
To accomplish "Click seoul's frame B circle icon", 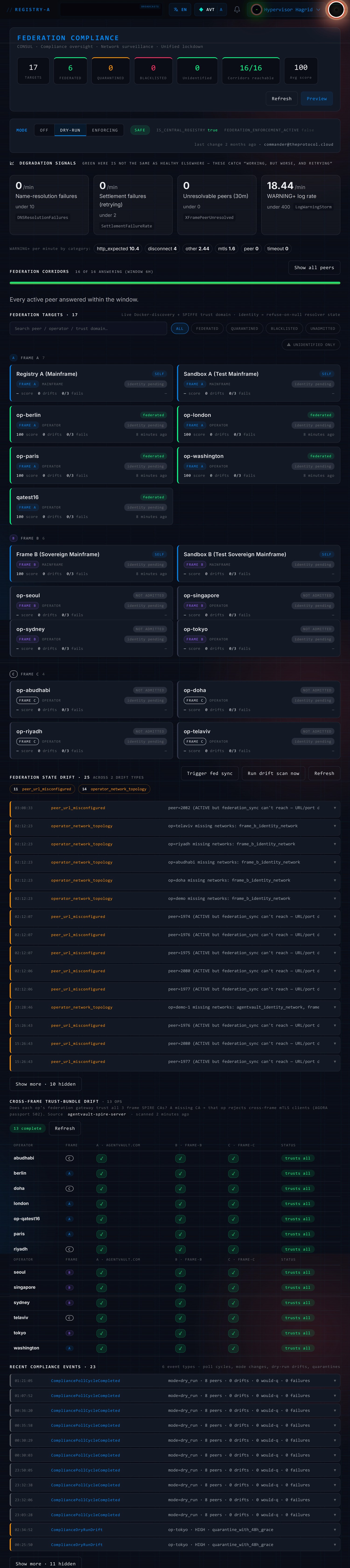I will [x=70, y=1273].
